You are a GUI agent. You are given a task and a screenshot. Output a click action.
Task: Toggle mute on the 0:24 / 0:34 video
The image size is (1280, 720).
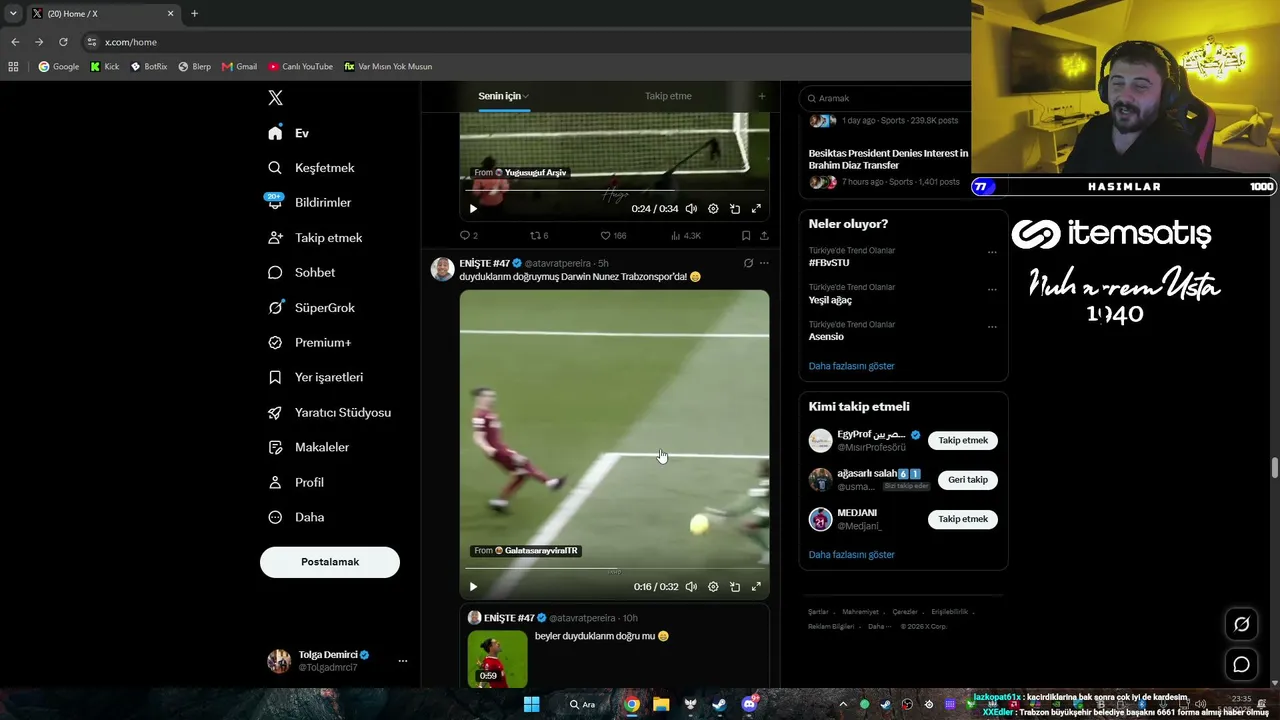click(691, 209)
